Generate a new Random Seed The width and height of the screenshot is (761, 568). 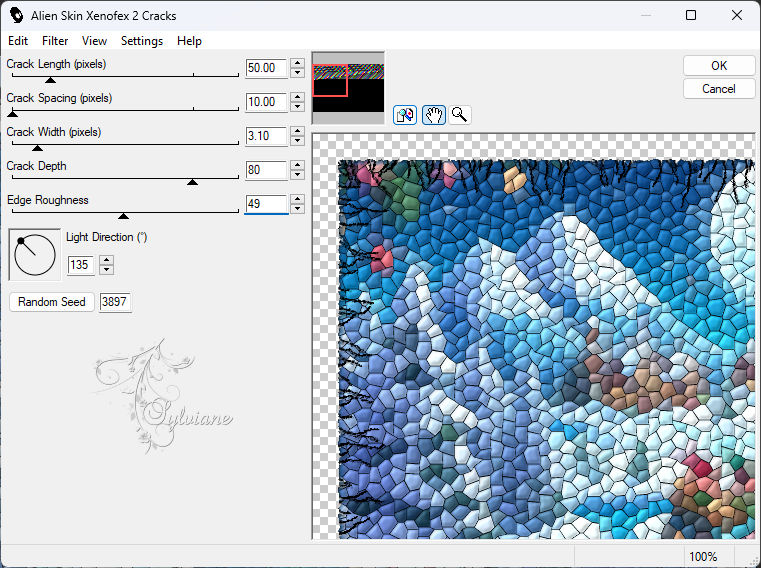51,301
